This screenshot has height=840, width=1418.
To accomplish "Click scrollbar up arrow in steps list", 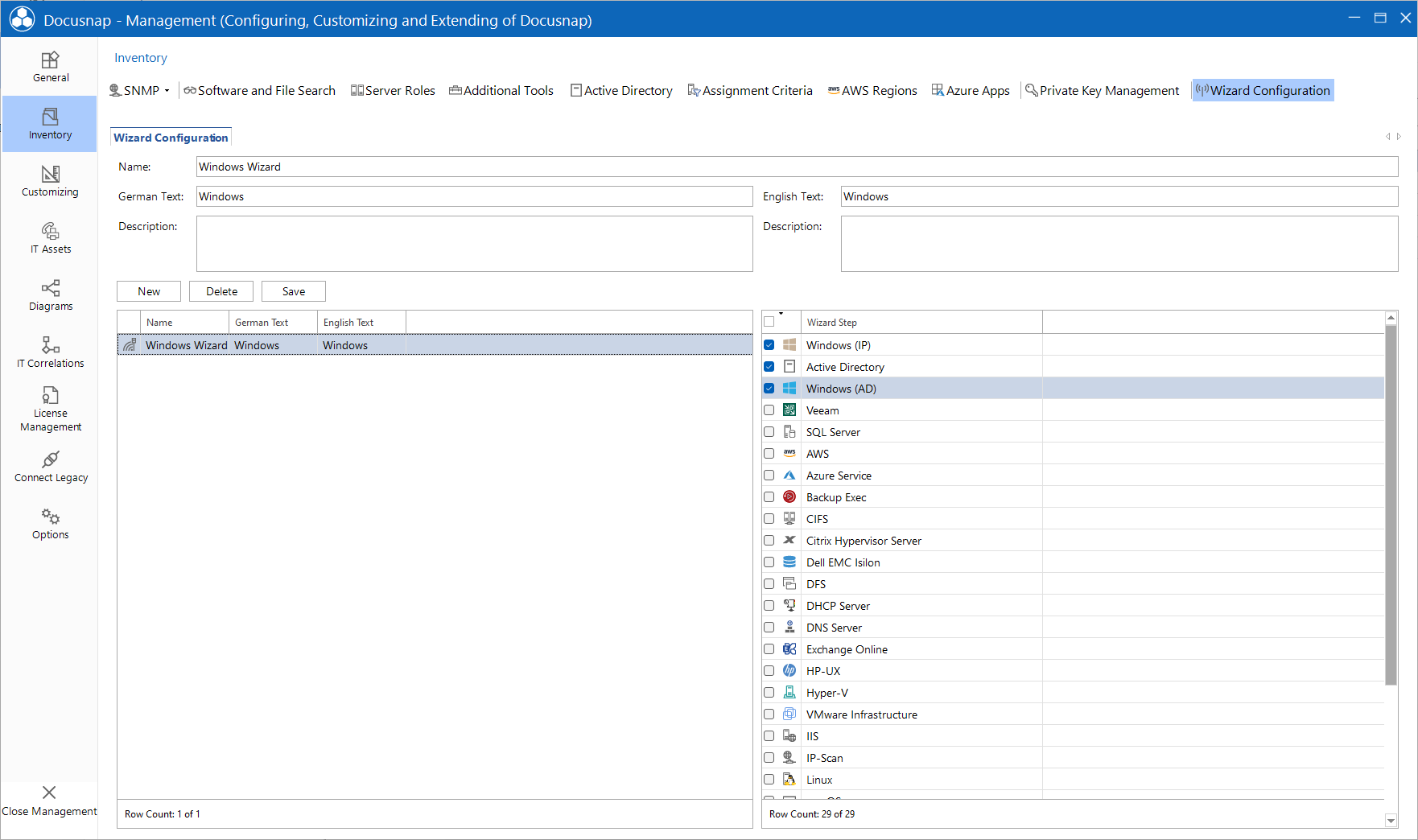I will click(1391, 318).
